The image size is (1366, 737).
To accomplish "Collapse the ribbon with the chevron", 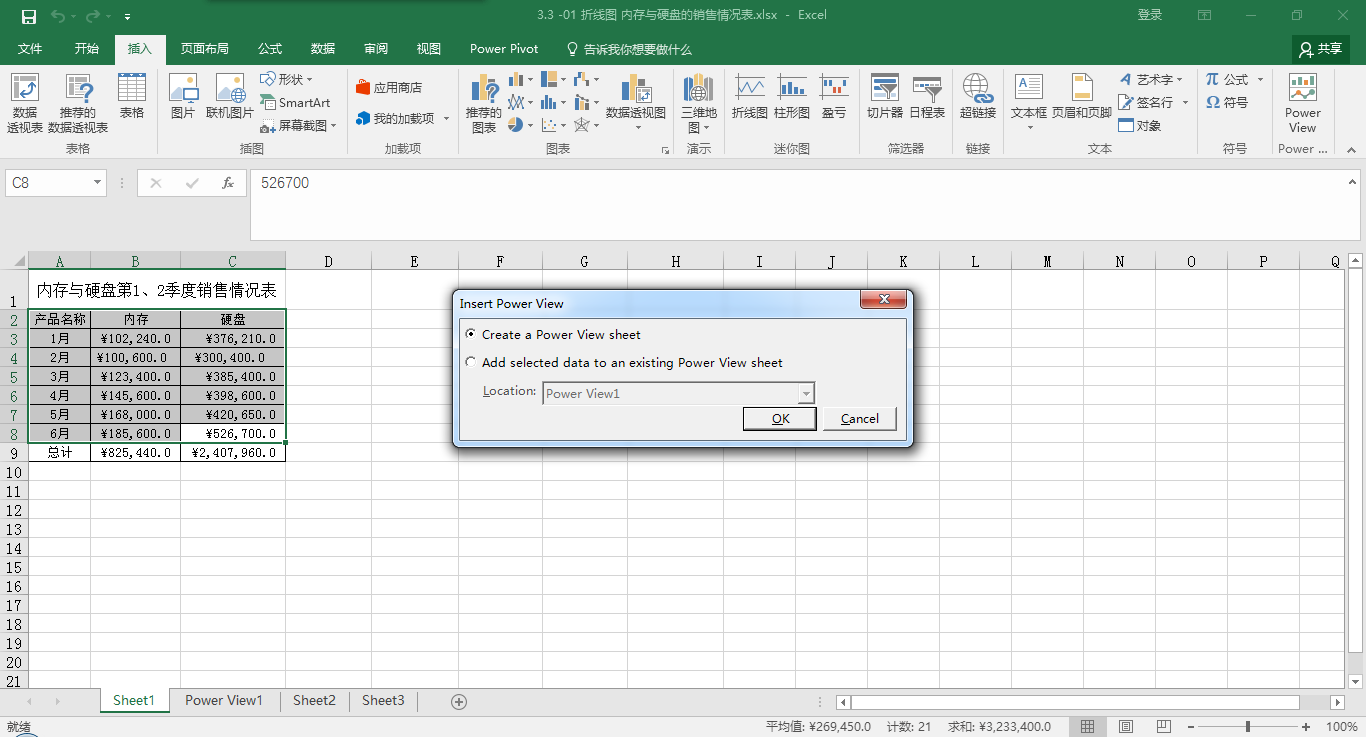I will 1350,149.
